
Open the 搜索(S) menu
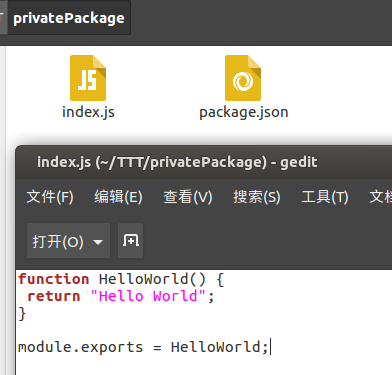(x=257, y=197)
